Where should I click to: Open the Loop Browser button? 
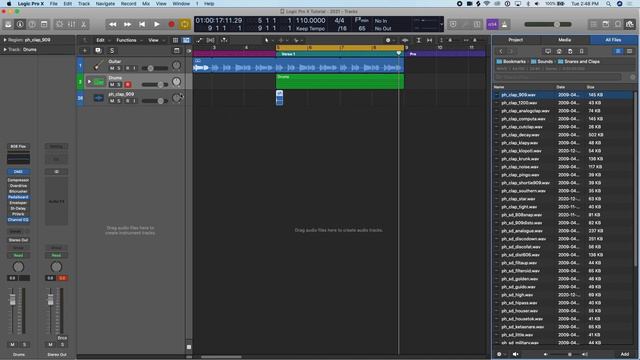[618, 24]
